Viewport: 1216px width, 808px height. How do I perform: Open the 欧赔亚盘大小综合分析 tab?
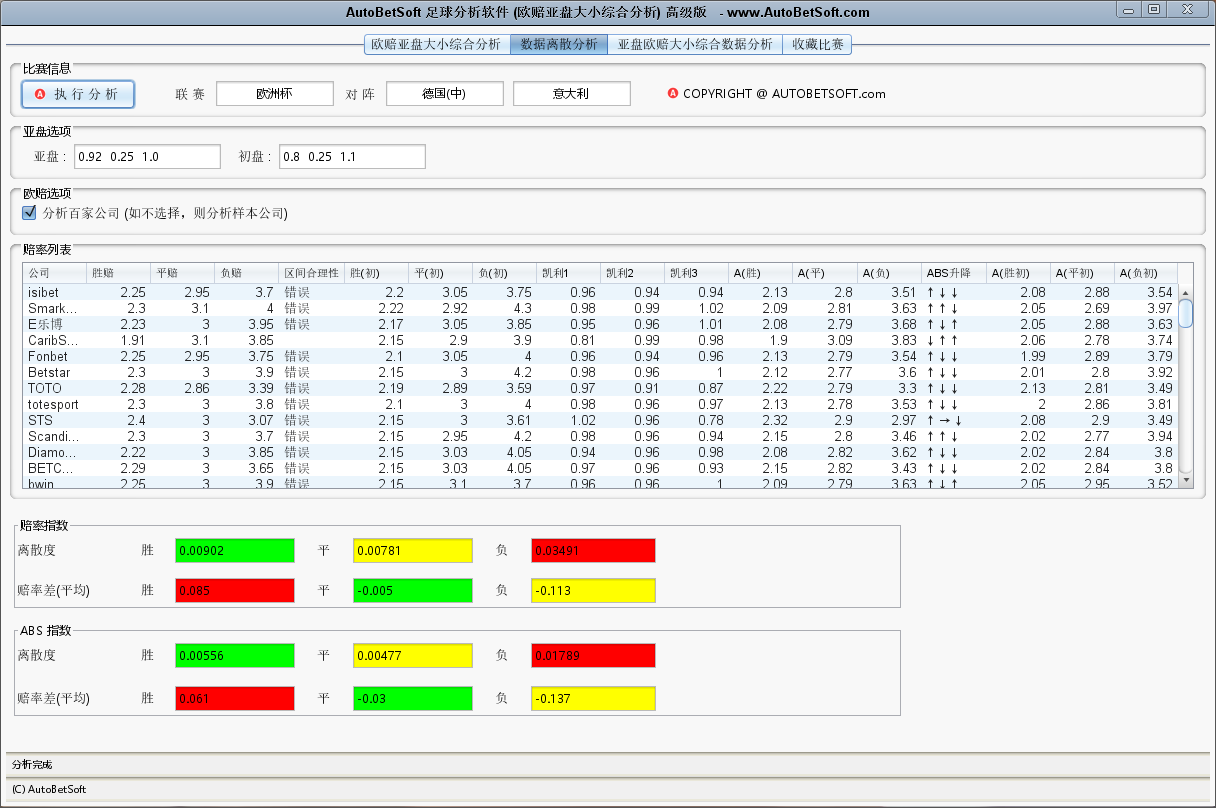pos(436,45)
